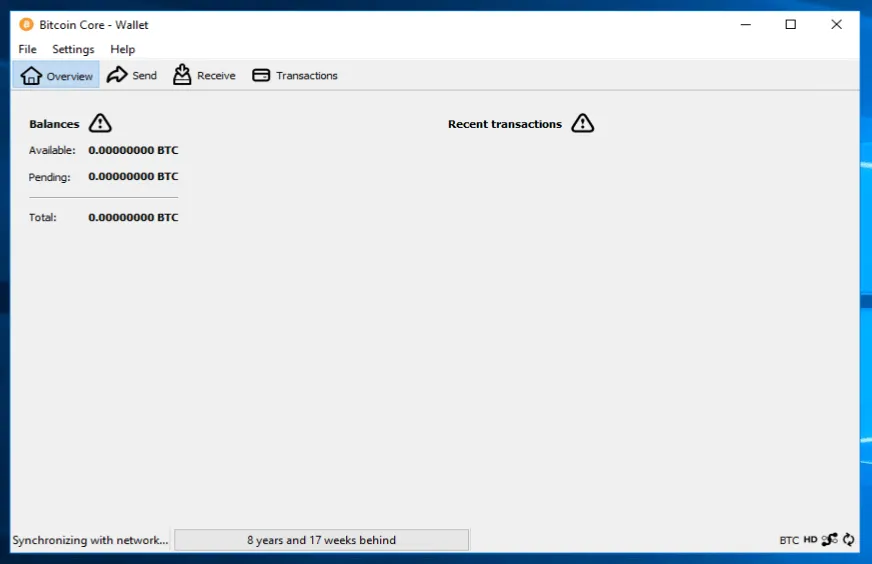Viewport: 872px width, 564px height.
Task: Open the Settings menu
Action: [x=73, y=49]
